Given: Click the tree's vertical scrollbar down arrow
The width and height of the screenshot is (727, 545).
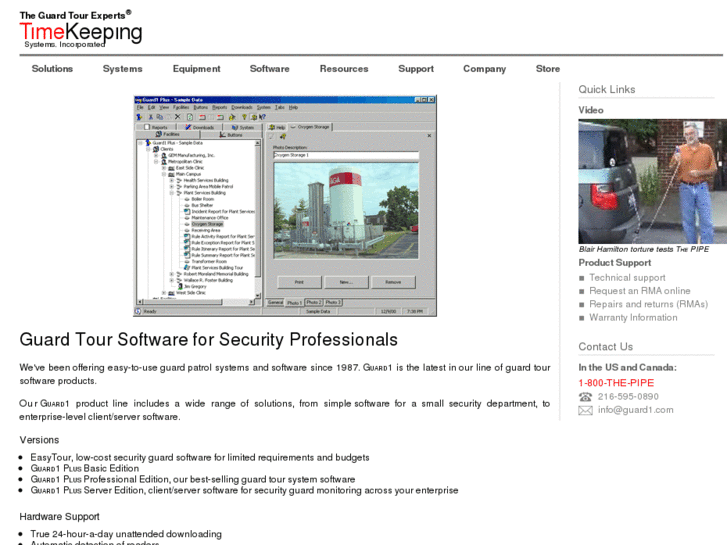Looking at the screenshot, I should pos(258,295).
